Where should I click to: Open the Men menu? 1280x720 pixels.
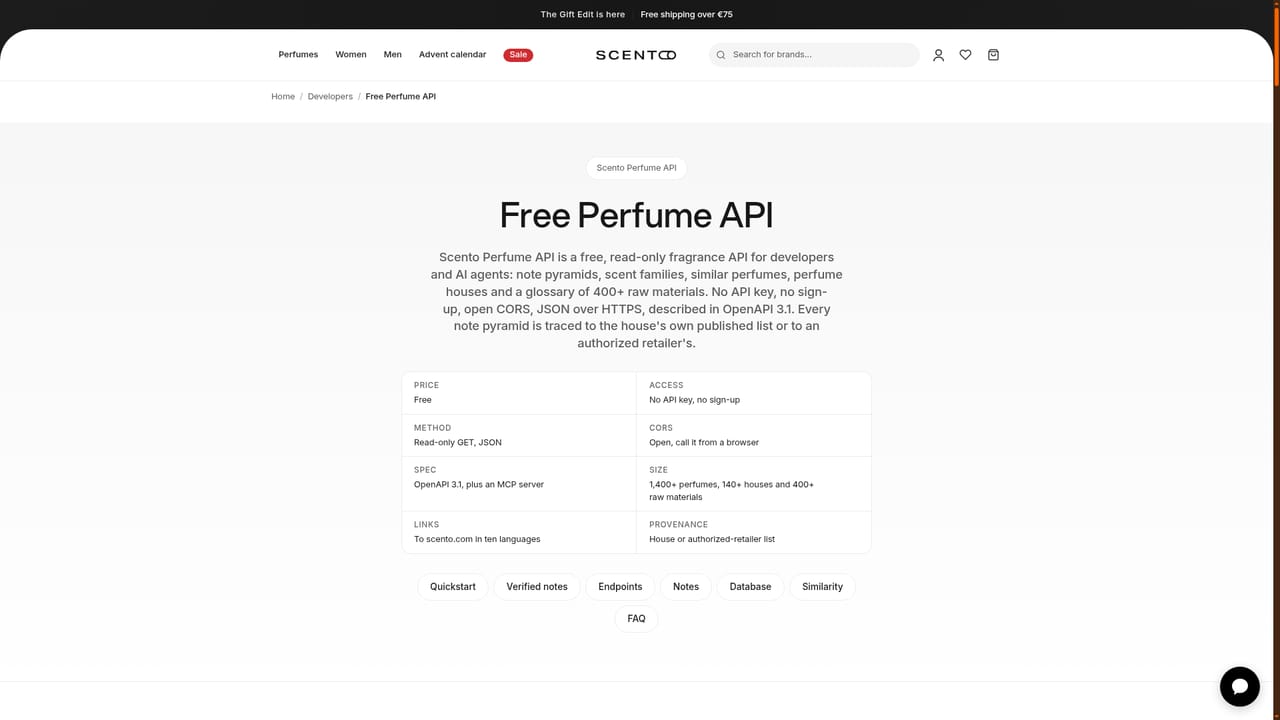point(393,55)
